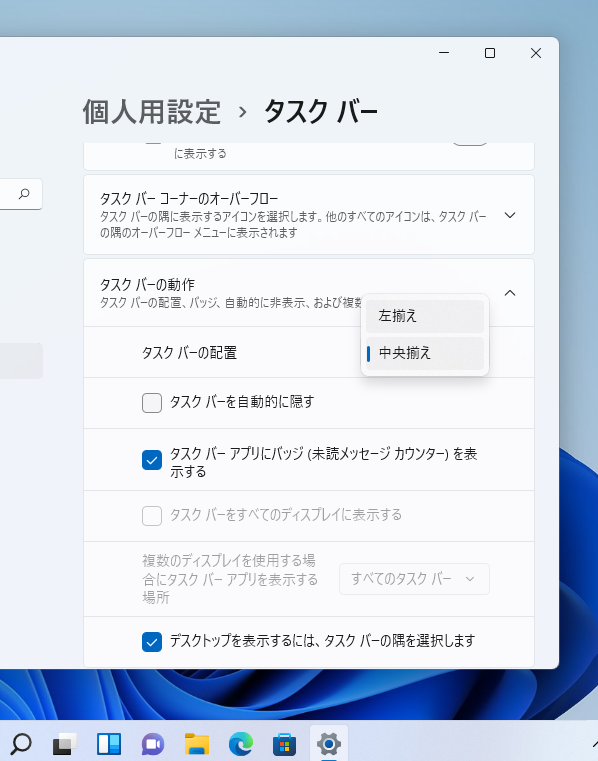Click the search magnifier in settings sidebar
The height and width of the screenshot is (761, 598).
(24, 194)
